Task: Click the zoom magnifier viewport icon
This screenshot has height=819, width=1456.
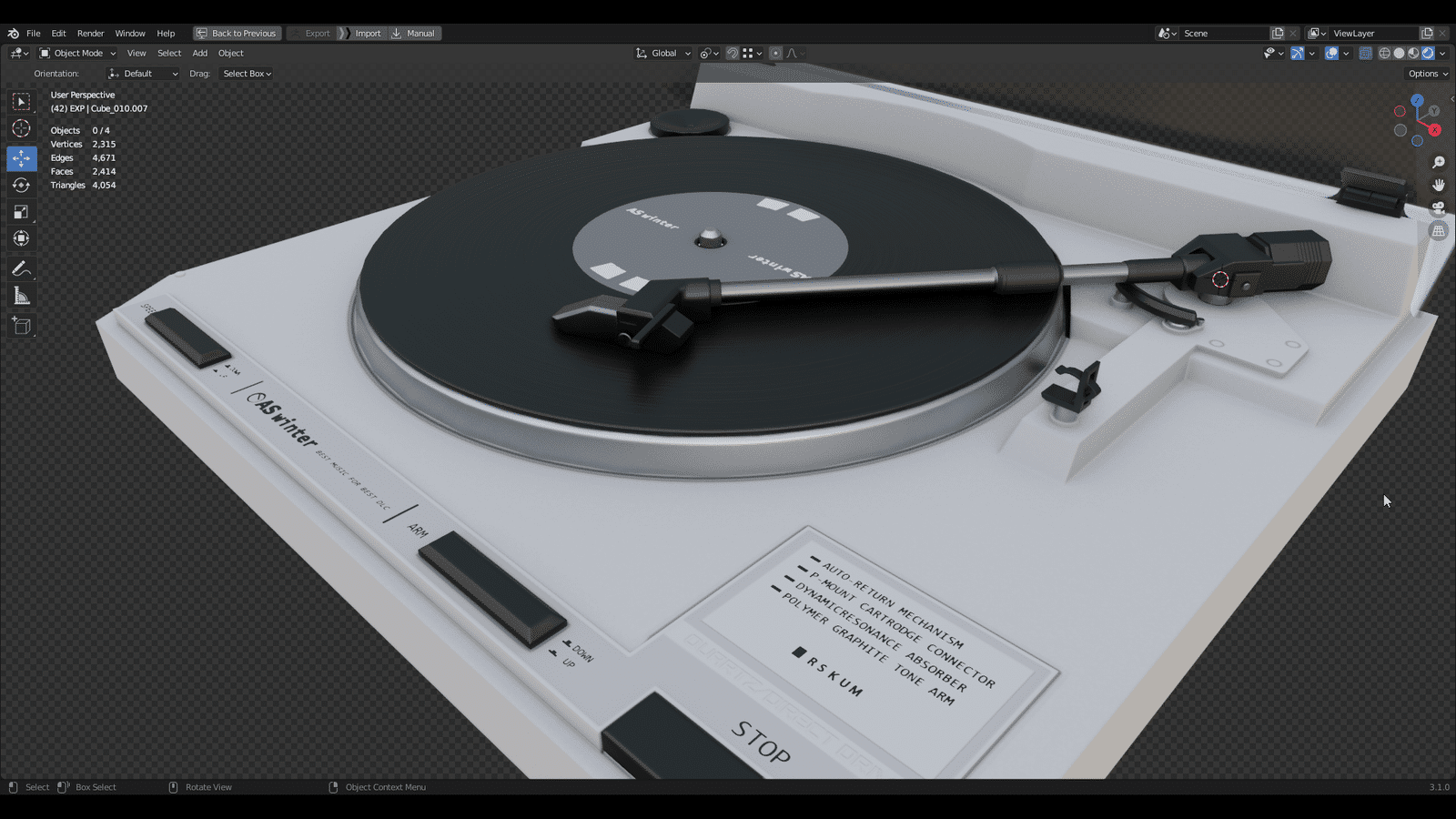Action: (x=1439, y=162)
